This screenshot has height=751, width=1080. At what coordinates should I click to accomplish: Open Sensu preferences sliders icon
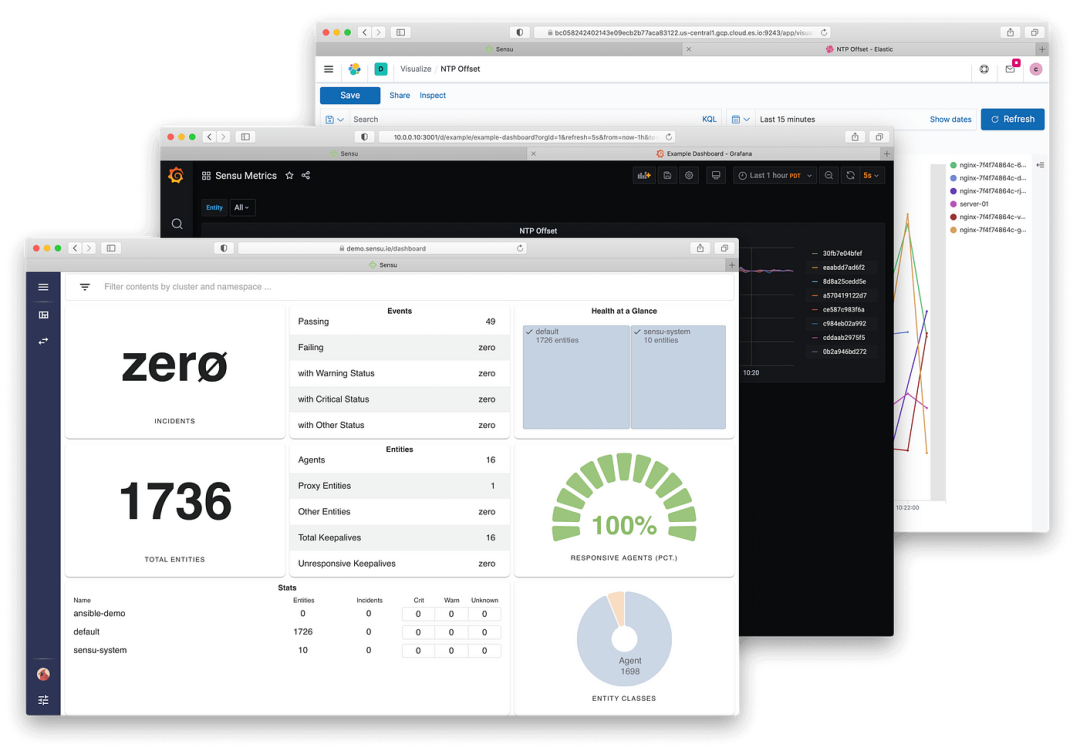(43, 700)
